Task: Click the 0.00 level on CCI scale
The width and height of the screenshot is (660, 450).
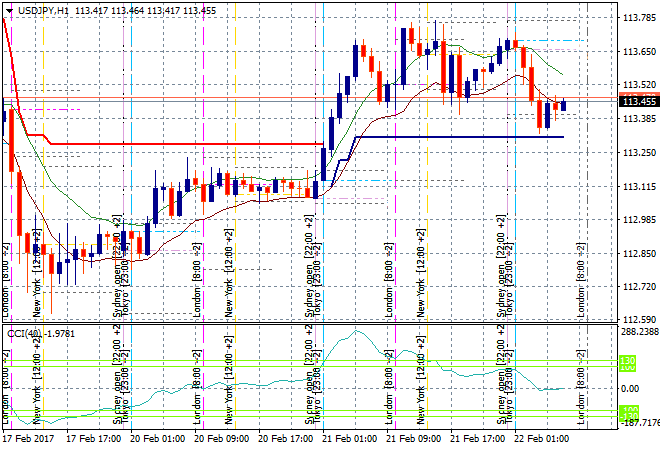Action: pos(632,388)
